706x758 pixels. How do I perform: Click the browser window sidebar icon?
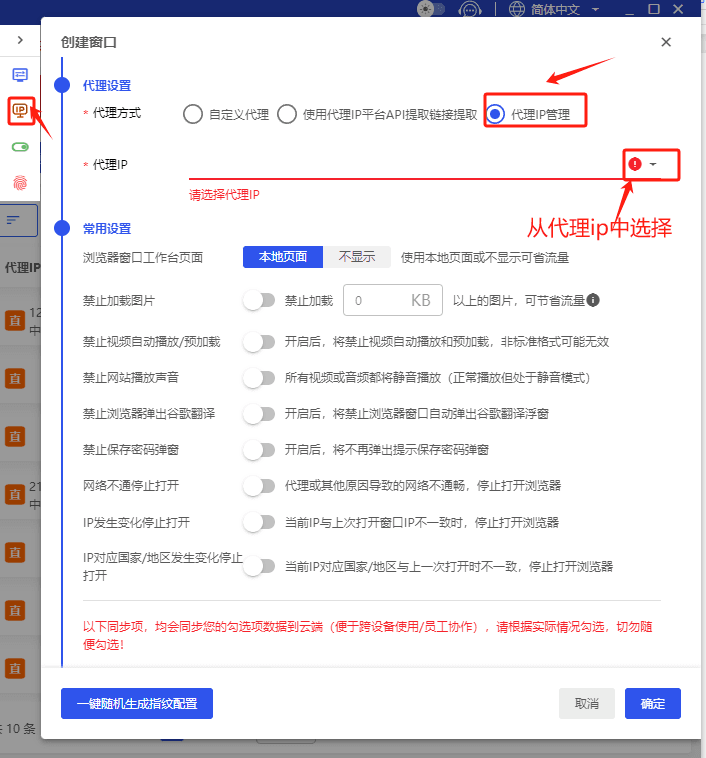click(x=20, y=75)
